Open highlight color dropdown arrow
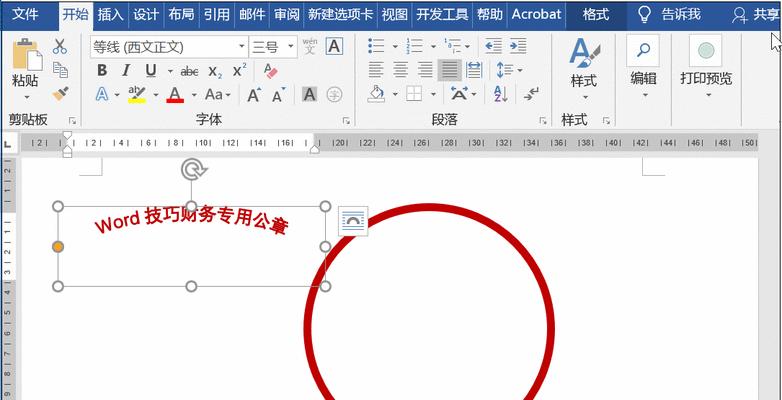The width and height of the screenshot is (782, 400). pos(155,94)
